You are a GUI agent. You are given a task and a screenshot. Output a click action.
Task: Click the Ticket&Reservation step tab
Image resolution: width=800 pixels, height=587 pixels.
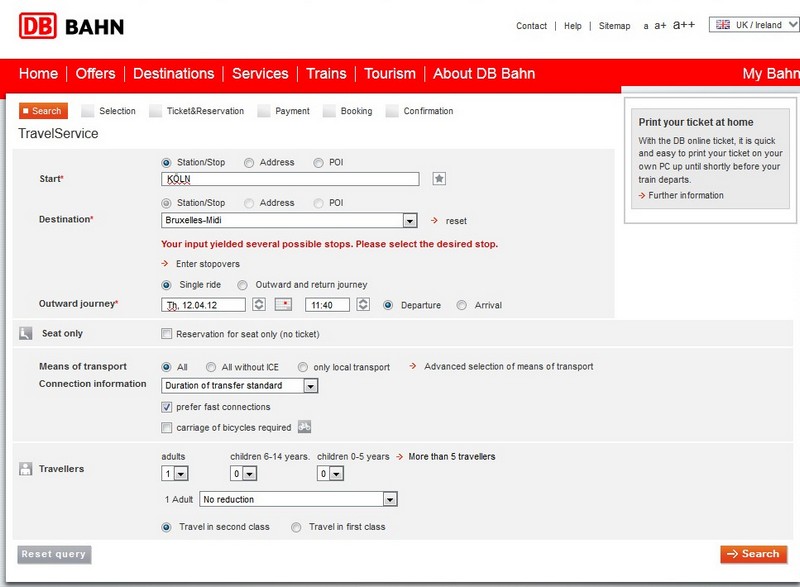coord(197,111)
